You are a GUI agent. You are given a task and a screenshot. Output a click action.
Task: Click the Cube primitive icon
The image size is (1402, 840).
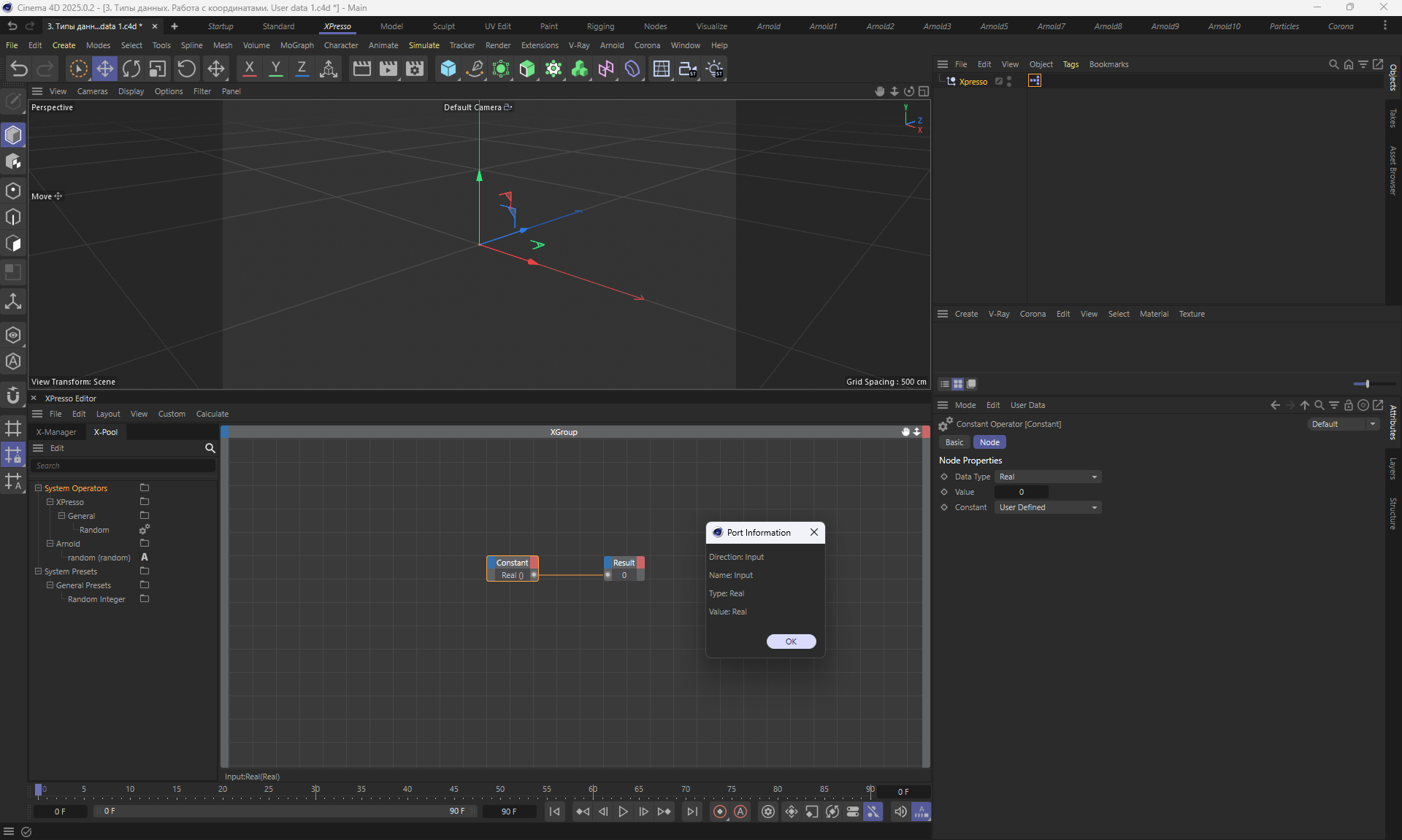point(448,69)
